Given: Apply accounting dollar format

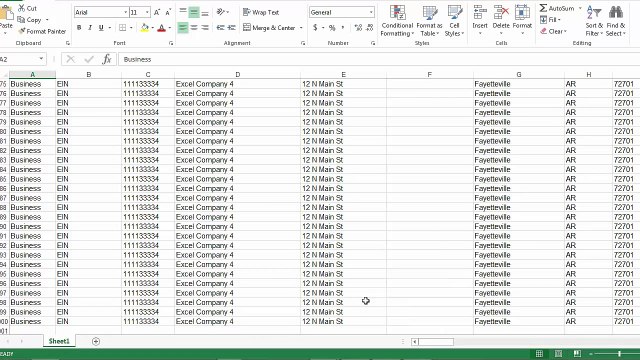Looking at the screenshot, I should pos(315,28).
